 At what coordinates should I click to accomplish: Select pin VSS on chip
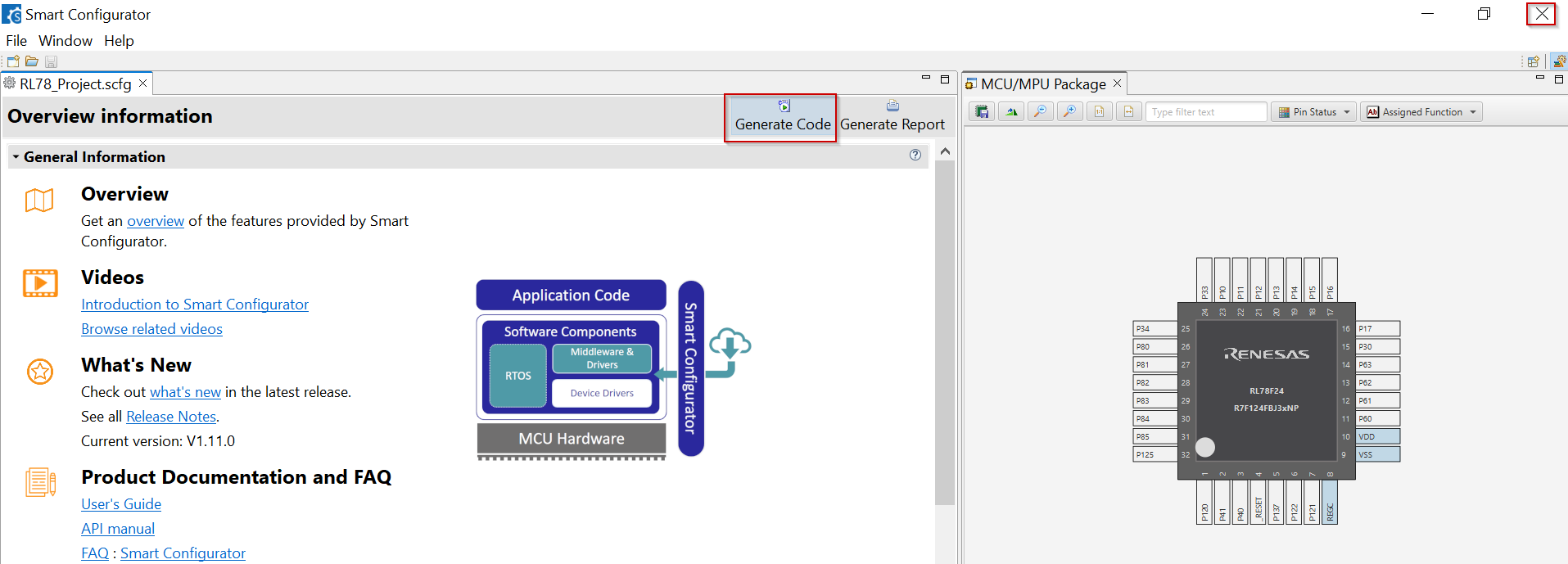tap(1378, 454)
